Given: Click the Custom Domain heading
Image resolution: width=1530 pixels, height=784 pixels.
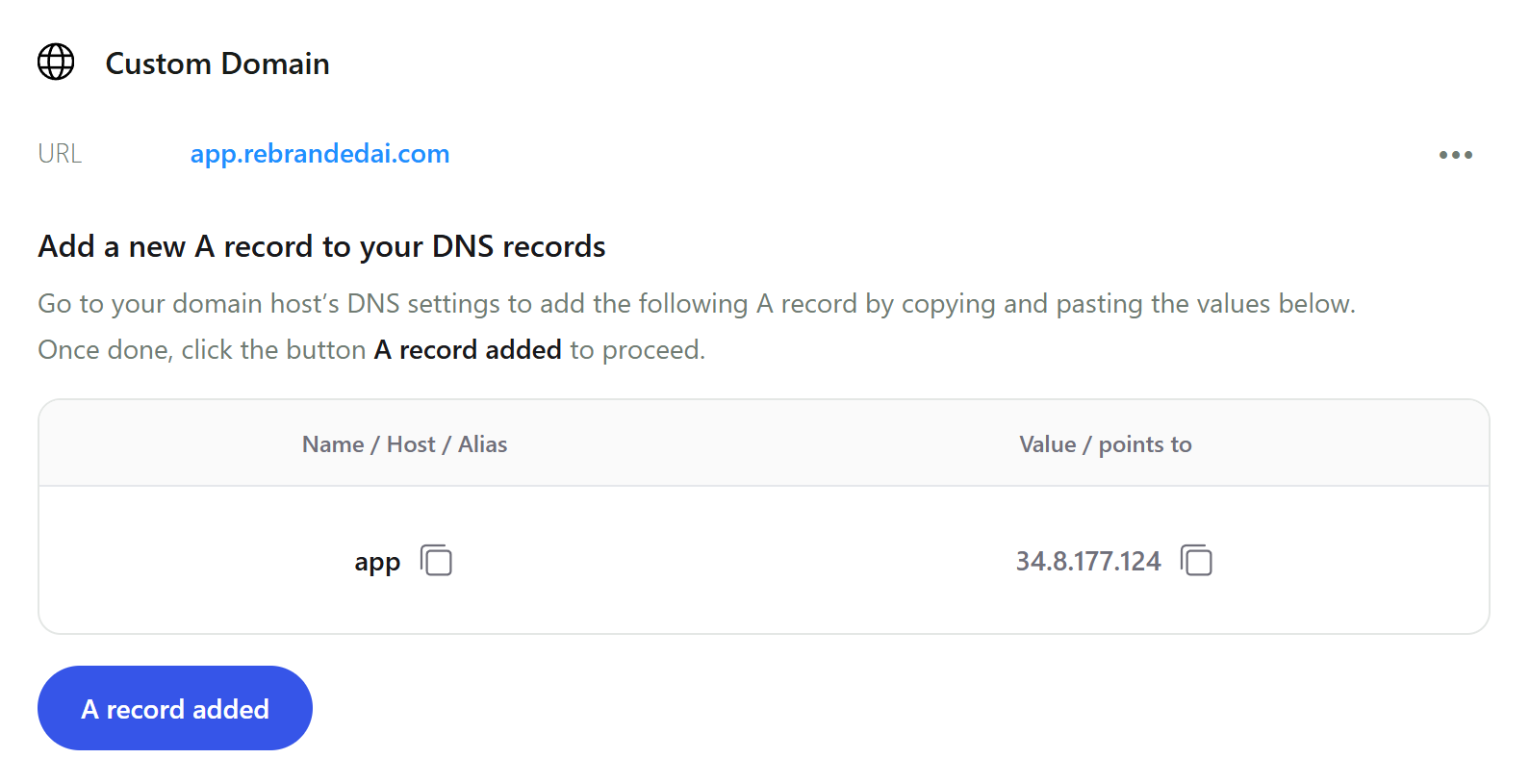Looking at the screenshot, I should [217, 63].
